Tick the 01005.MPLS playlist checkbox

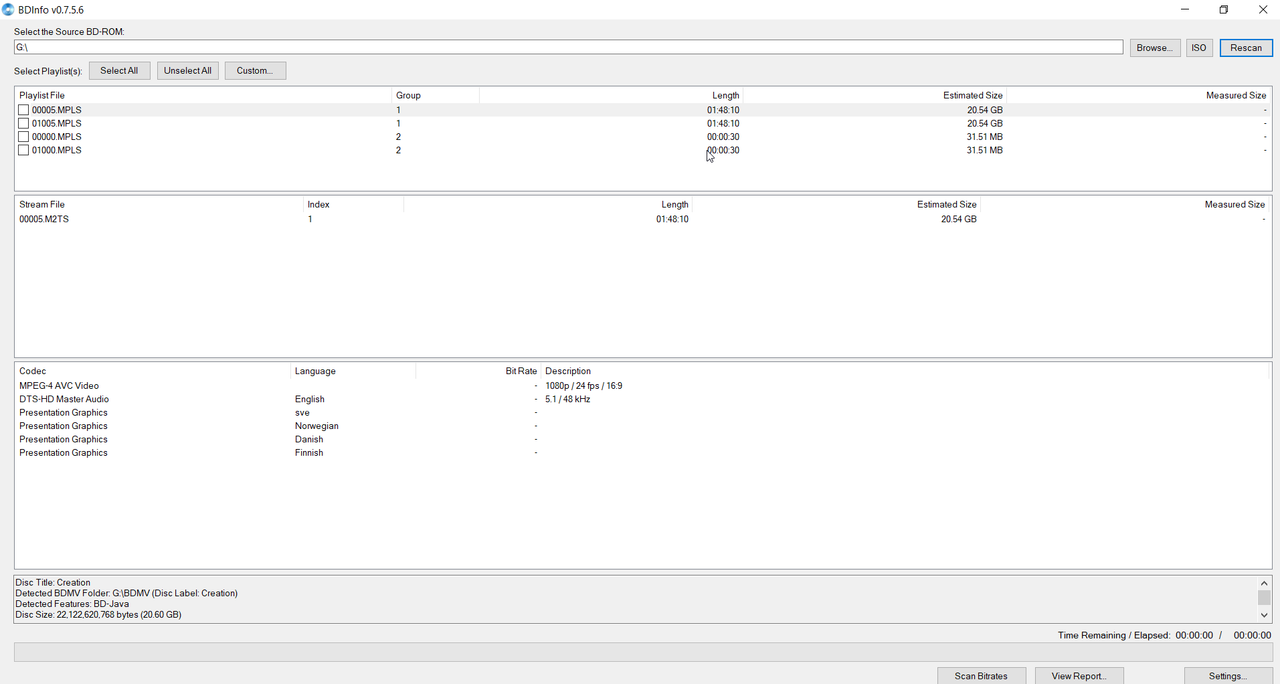click(x=24, y=123)
